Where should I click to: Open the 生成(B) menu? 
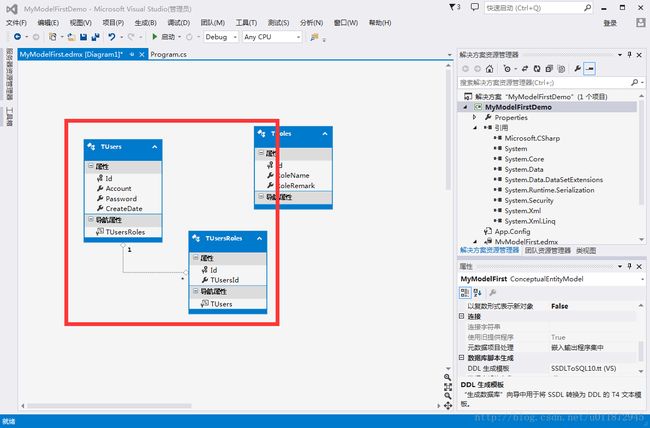point(146,23)
